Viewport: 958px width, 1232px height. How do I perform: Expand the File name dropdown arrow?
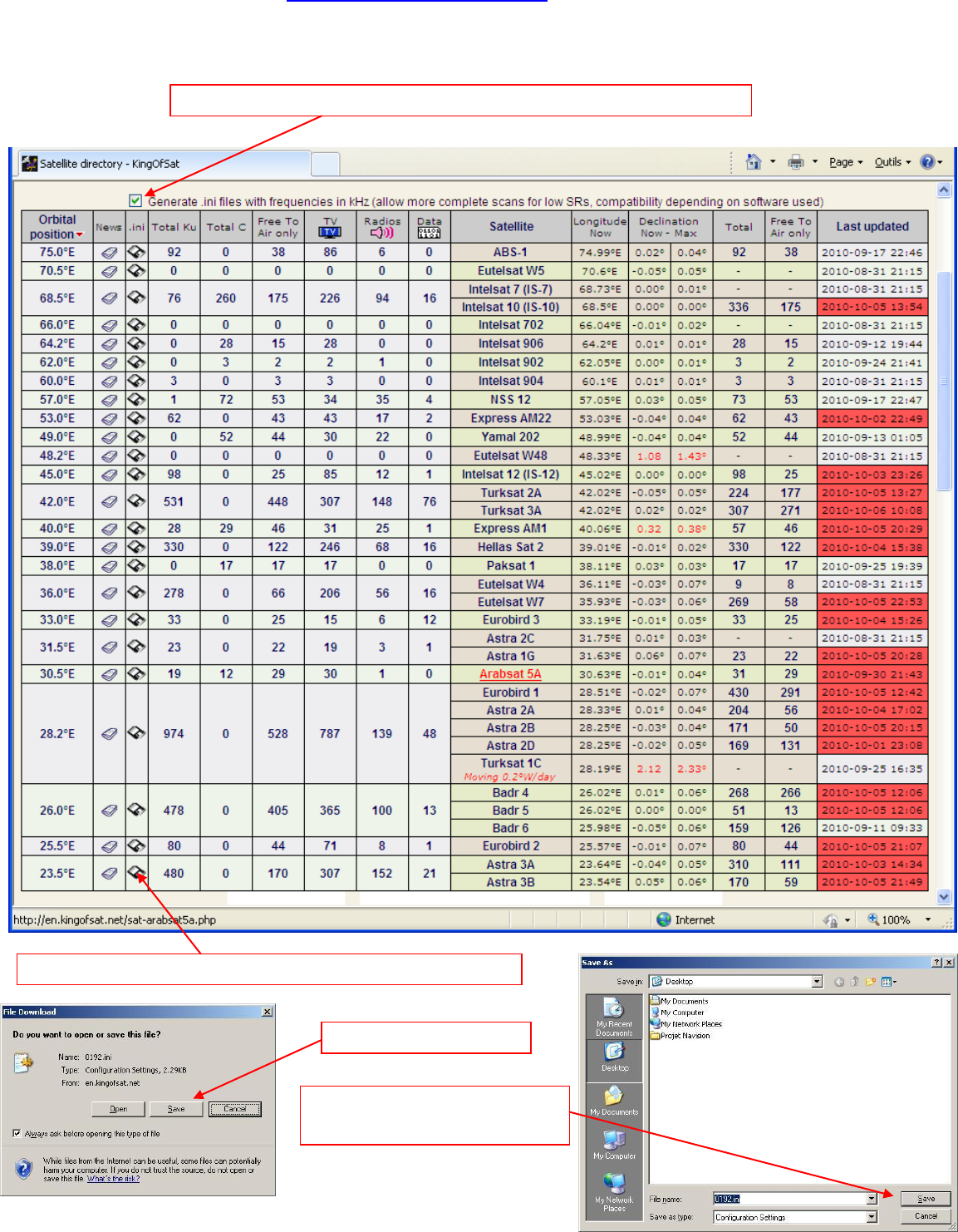point(872,1199)
